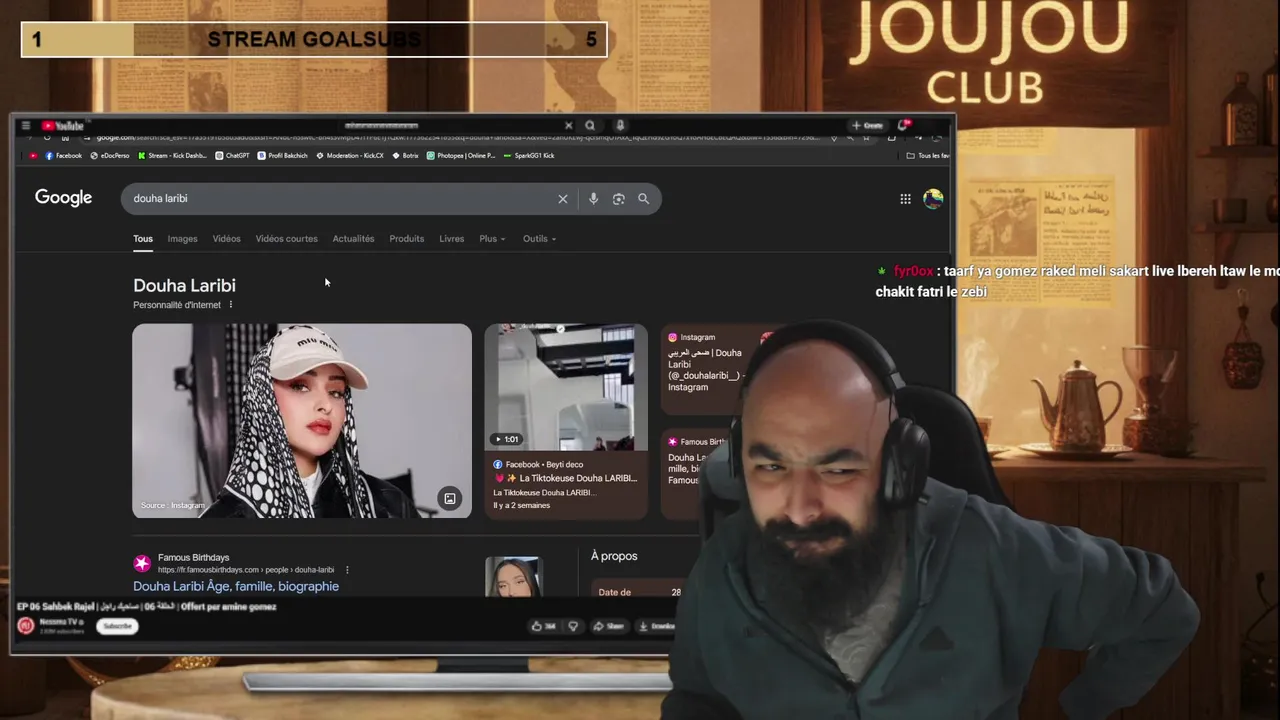Image resolution: width=1280 pixels, height=720 pixels.
Task: Open La Tiktokeuse Douha LARIBI Facebook result
Action: point(565,478)
